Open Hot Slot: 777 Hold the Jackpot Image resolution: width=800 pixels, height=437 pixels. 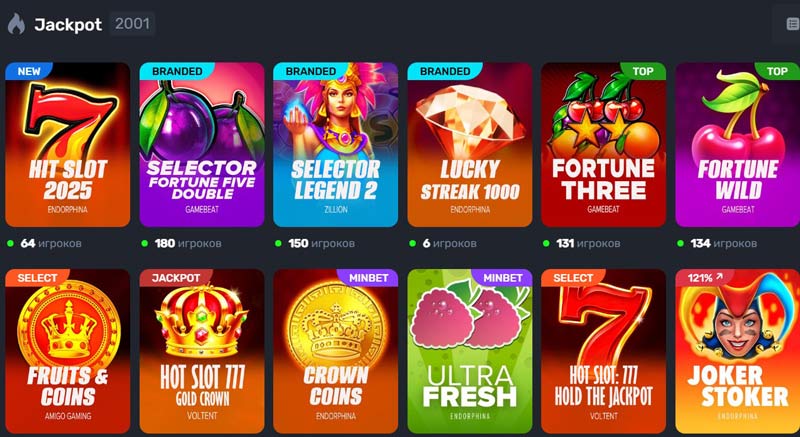[603, 351]
